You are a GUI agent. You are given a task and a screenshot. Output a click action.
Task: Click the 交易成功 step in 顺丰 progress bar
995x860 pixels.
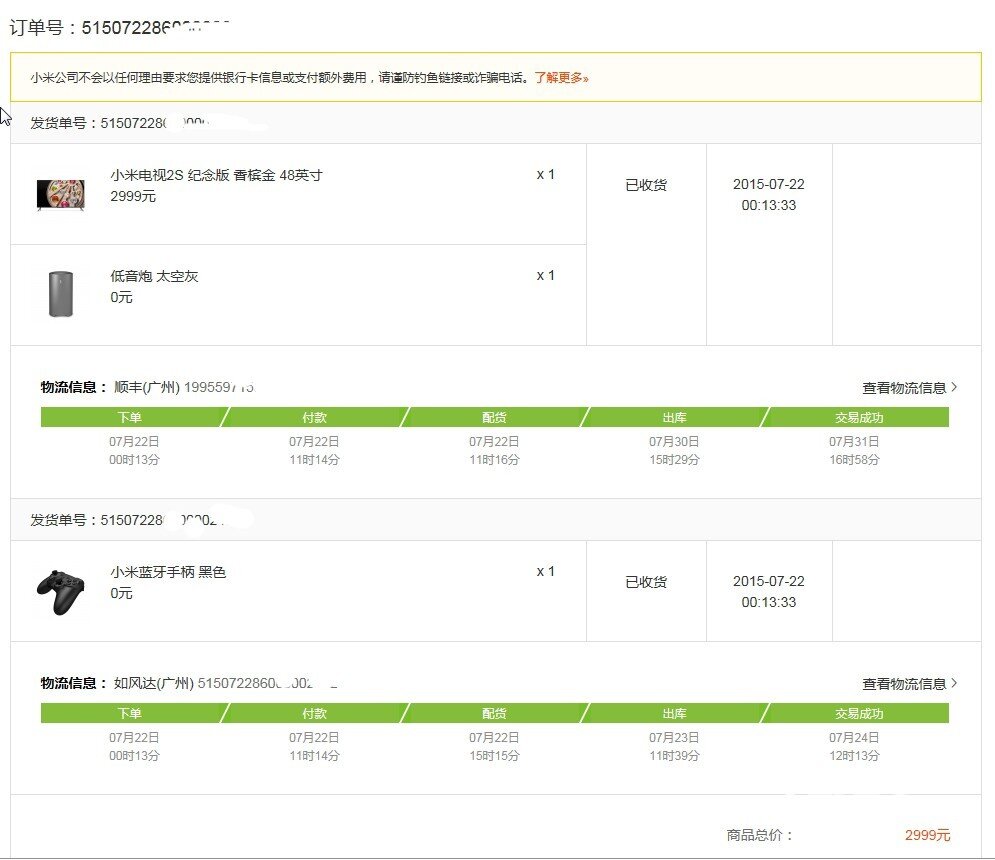tap(859, 417)
